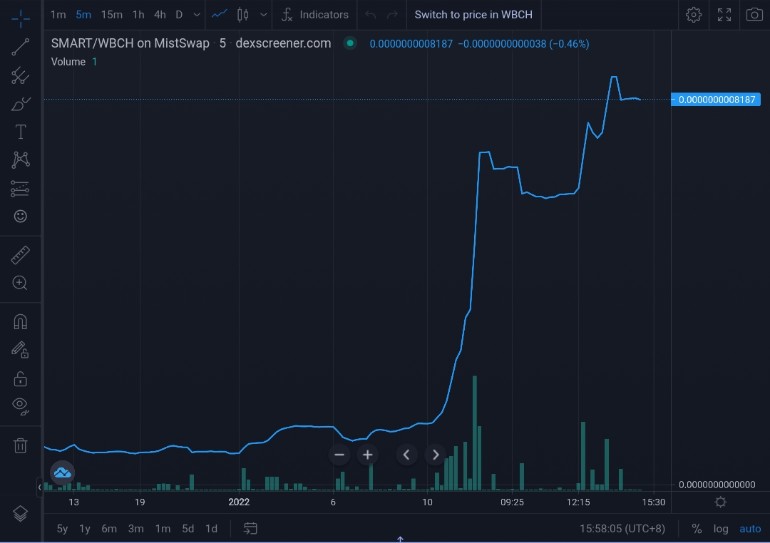The image size is (770, 543).
Task: Select the trend line drawing tool
Action: 21,47
